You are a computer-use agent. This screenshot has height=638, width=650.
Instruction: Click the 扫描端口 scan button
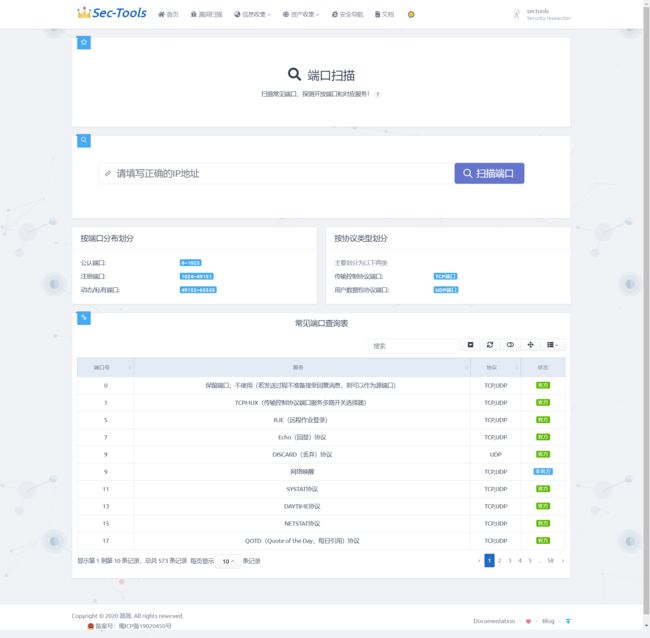(x=489, y=173)
